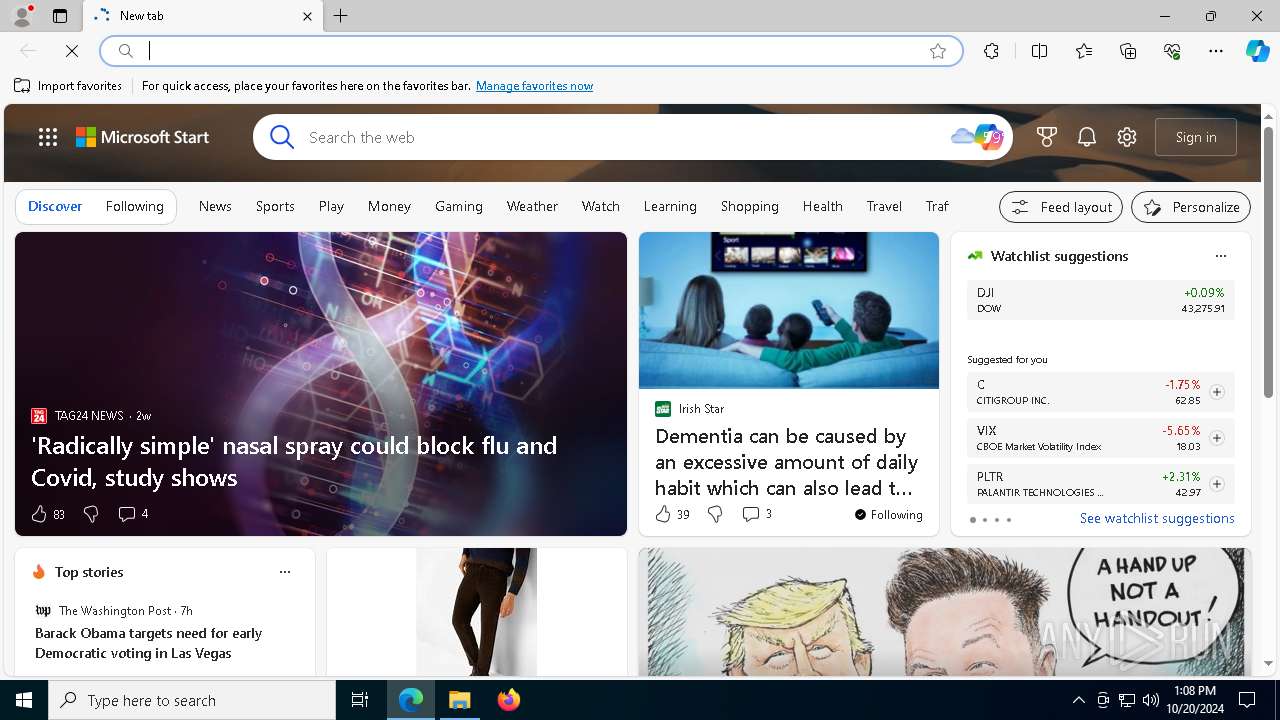1280x720 pixels.
Task: Open Browser essentials icon
Action: [1172, 51]
